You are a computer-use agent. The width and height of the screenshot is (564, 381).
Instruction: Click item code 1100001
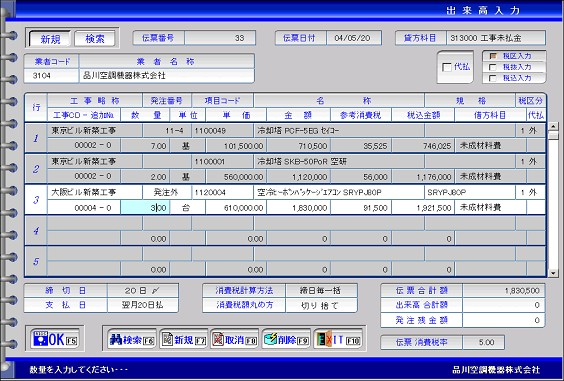(x=223, y=162)
